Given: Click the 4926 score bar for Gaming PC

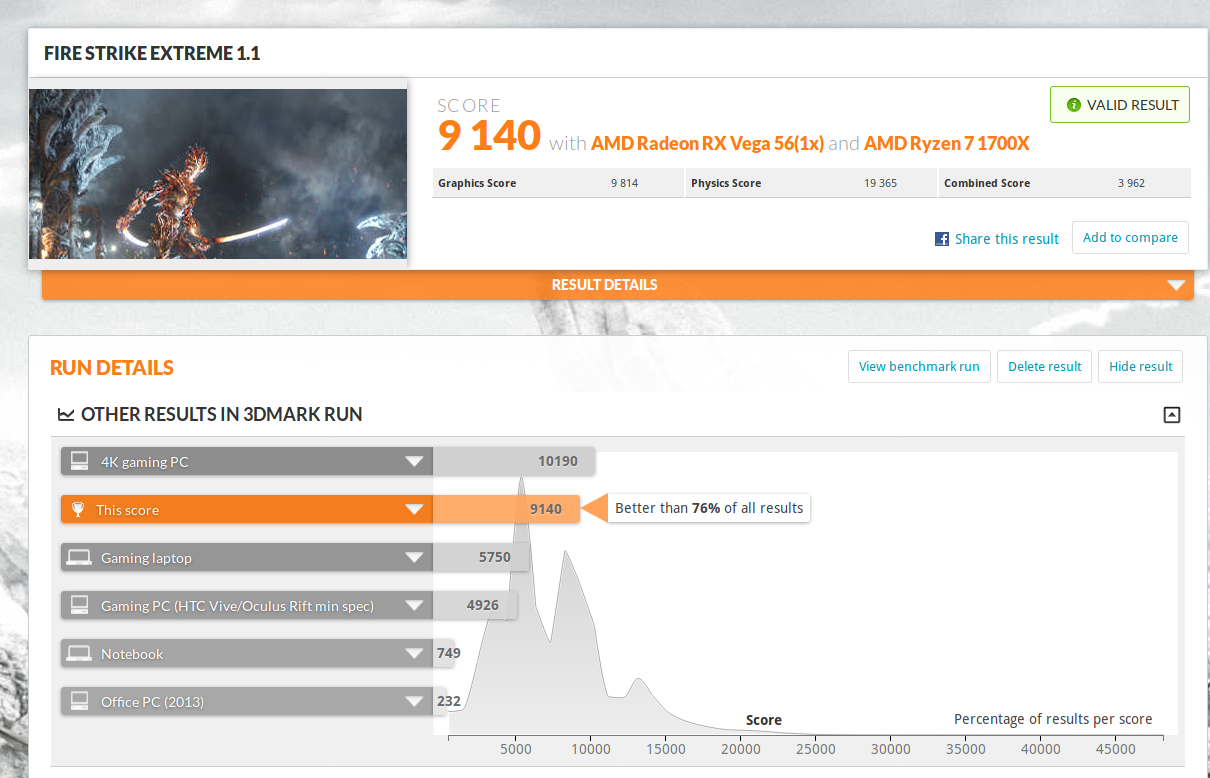Looking at the screenshot, I should [475, 606].
